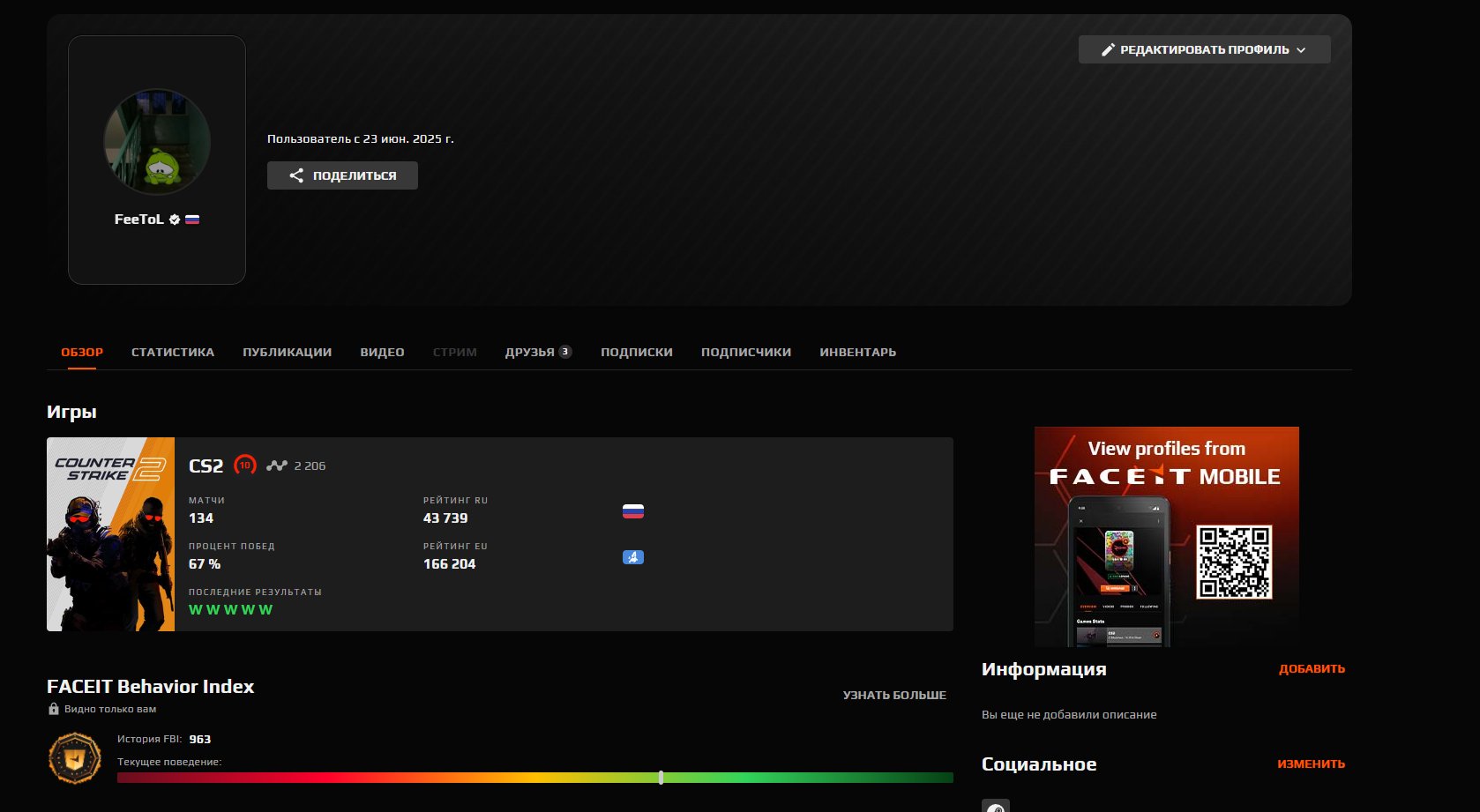Screen dimensions: 1480x812
Task: Click the pencil icon on РЕДАКТИРОВАТЬ ПРОФИЛЬ
Action: pos(1108,49)
